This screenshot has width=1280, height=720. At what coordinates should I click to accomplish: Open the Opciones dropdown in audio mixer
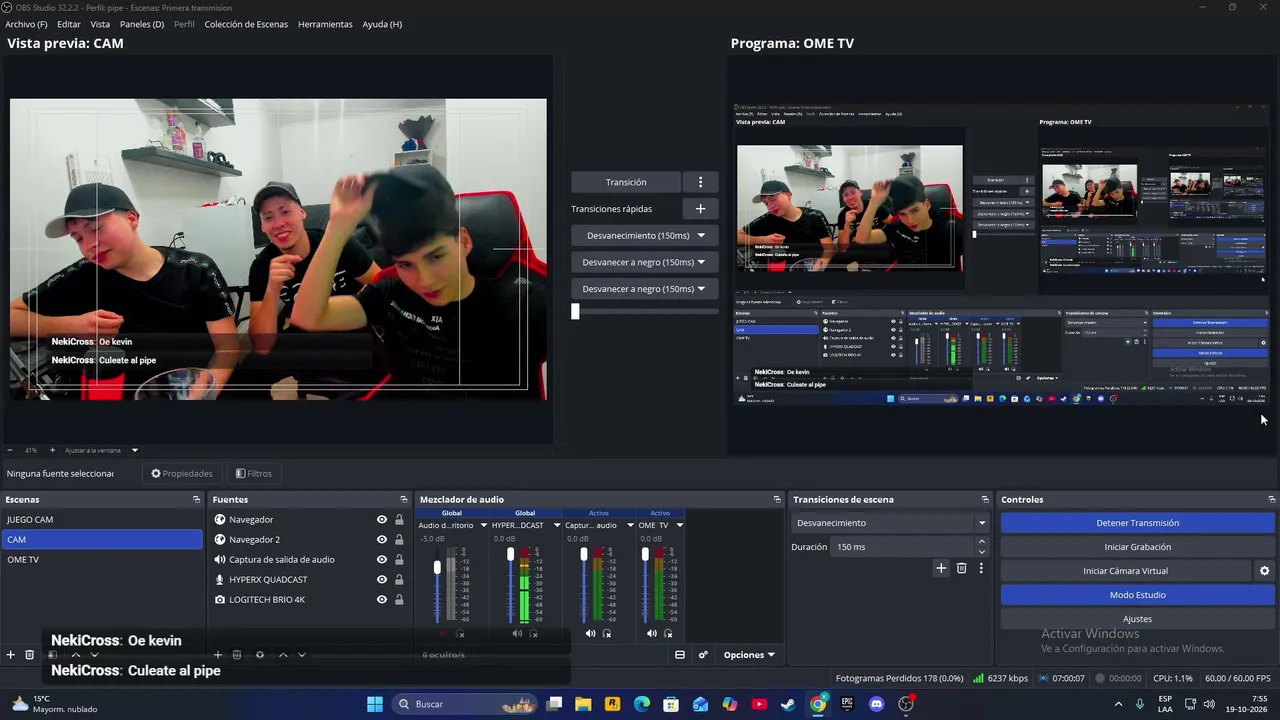750,655
